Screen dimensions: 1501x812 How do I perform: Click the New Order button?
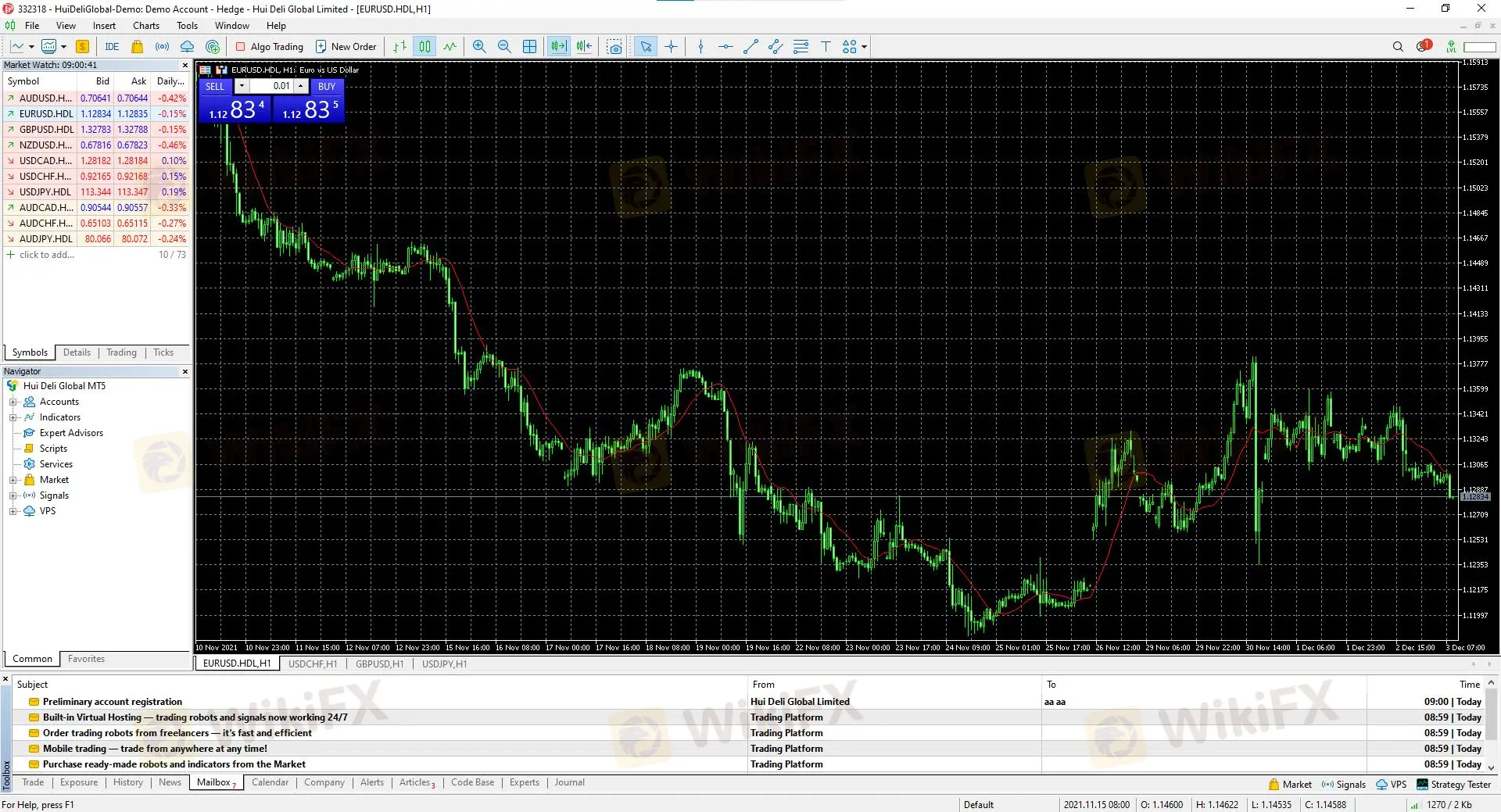[x=346, y=47]
